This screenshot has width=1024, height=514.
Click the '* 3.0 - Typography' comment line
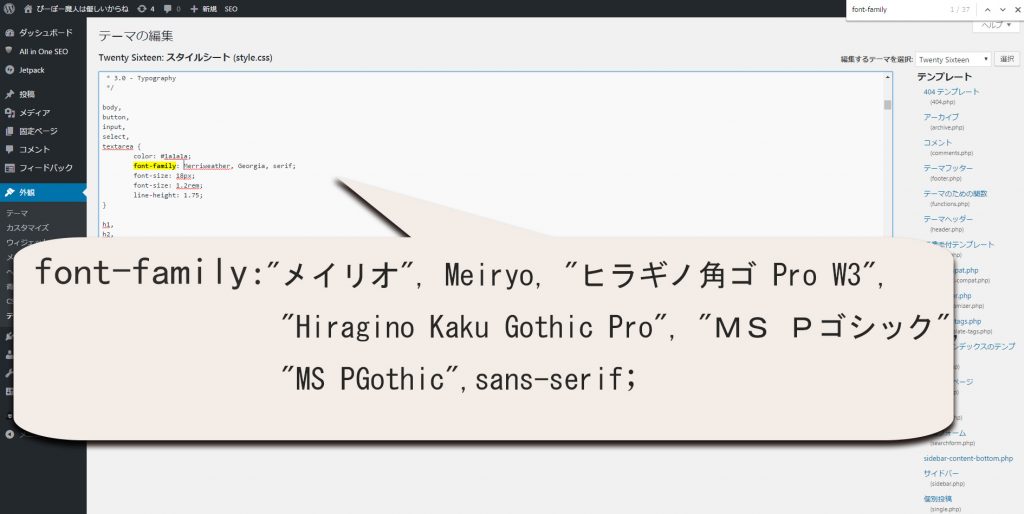click(141, 78)
